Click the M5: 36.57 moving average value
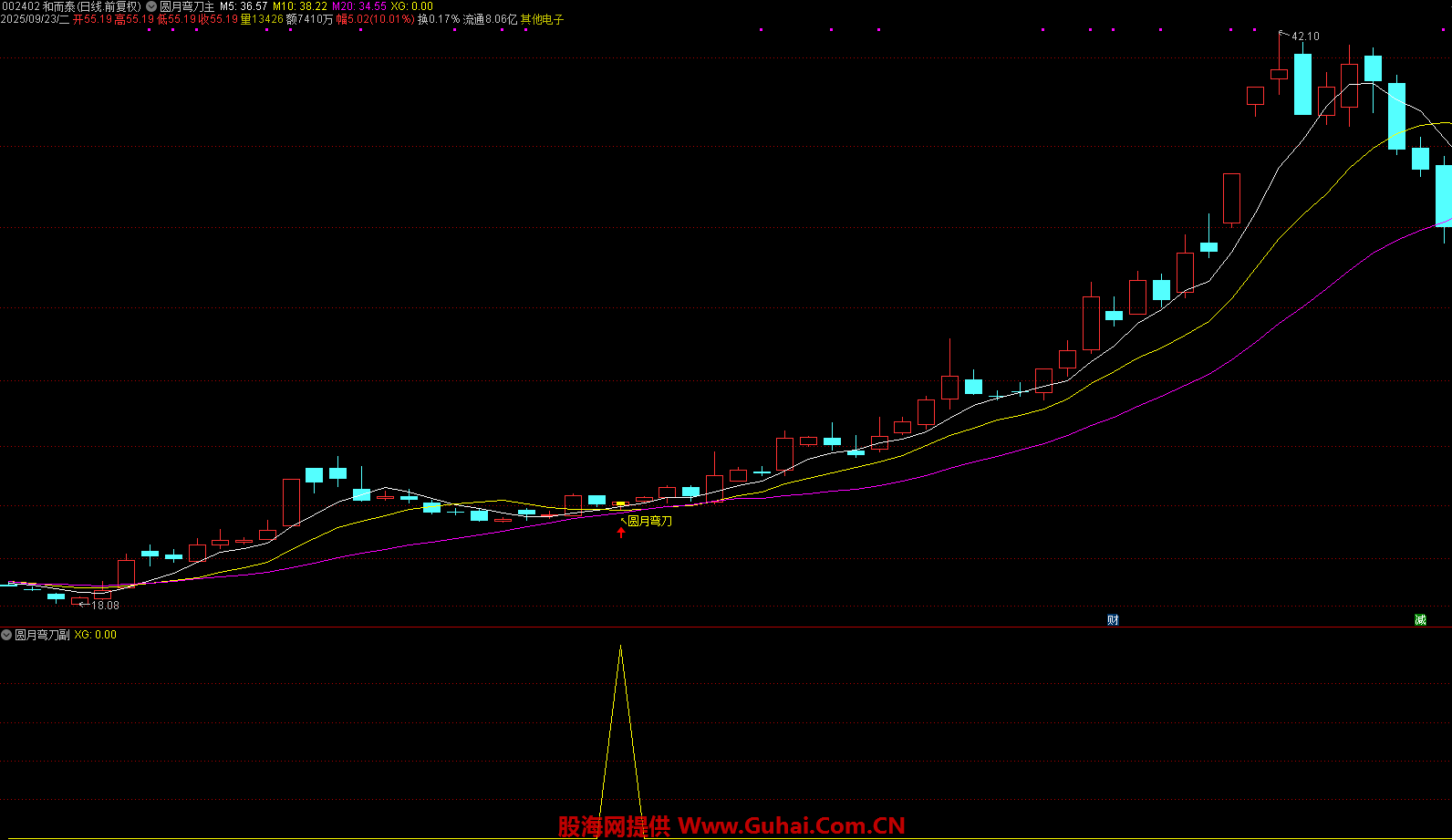The image size is (1452, 840). pos(244,6)
